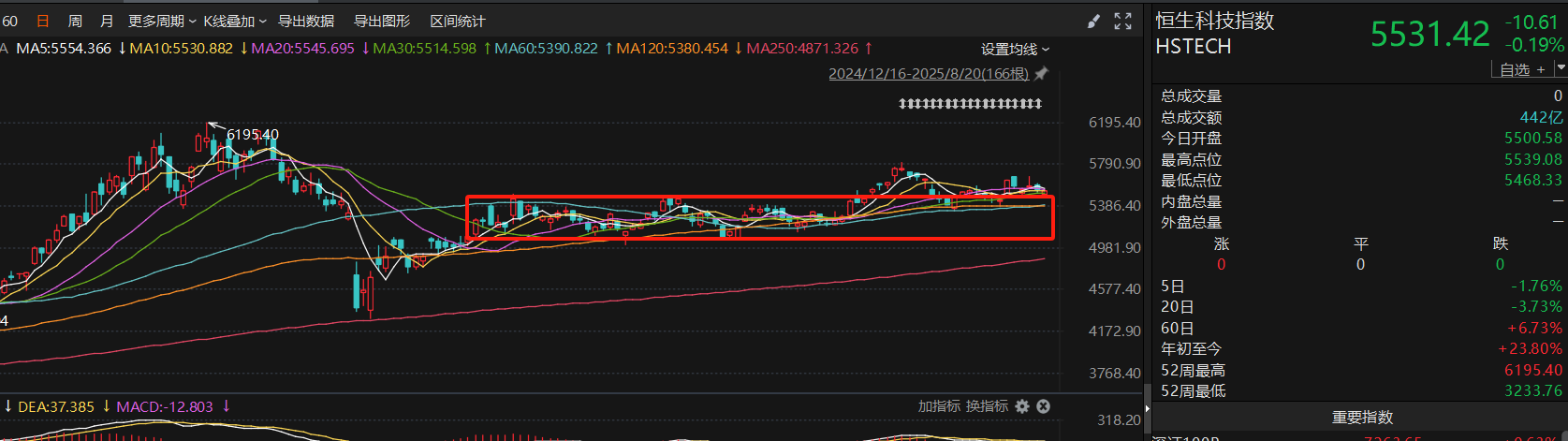Open the chart drawing brush tool

(x=1093, y=22)
